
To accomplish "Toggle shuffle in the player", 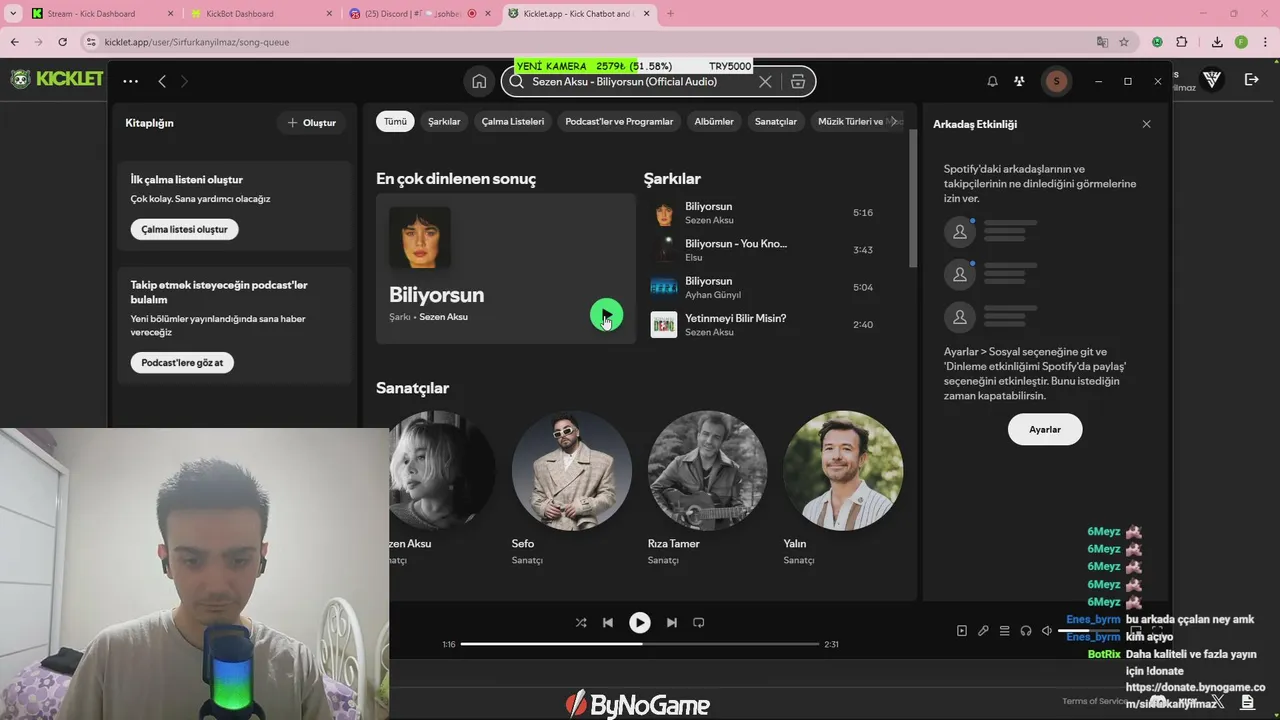I will [581, 622].
